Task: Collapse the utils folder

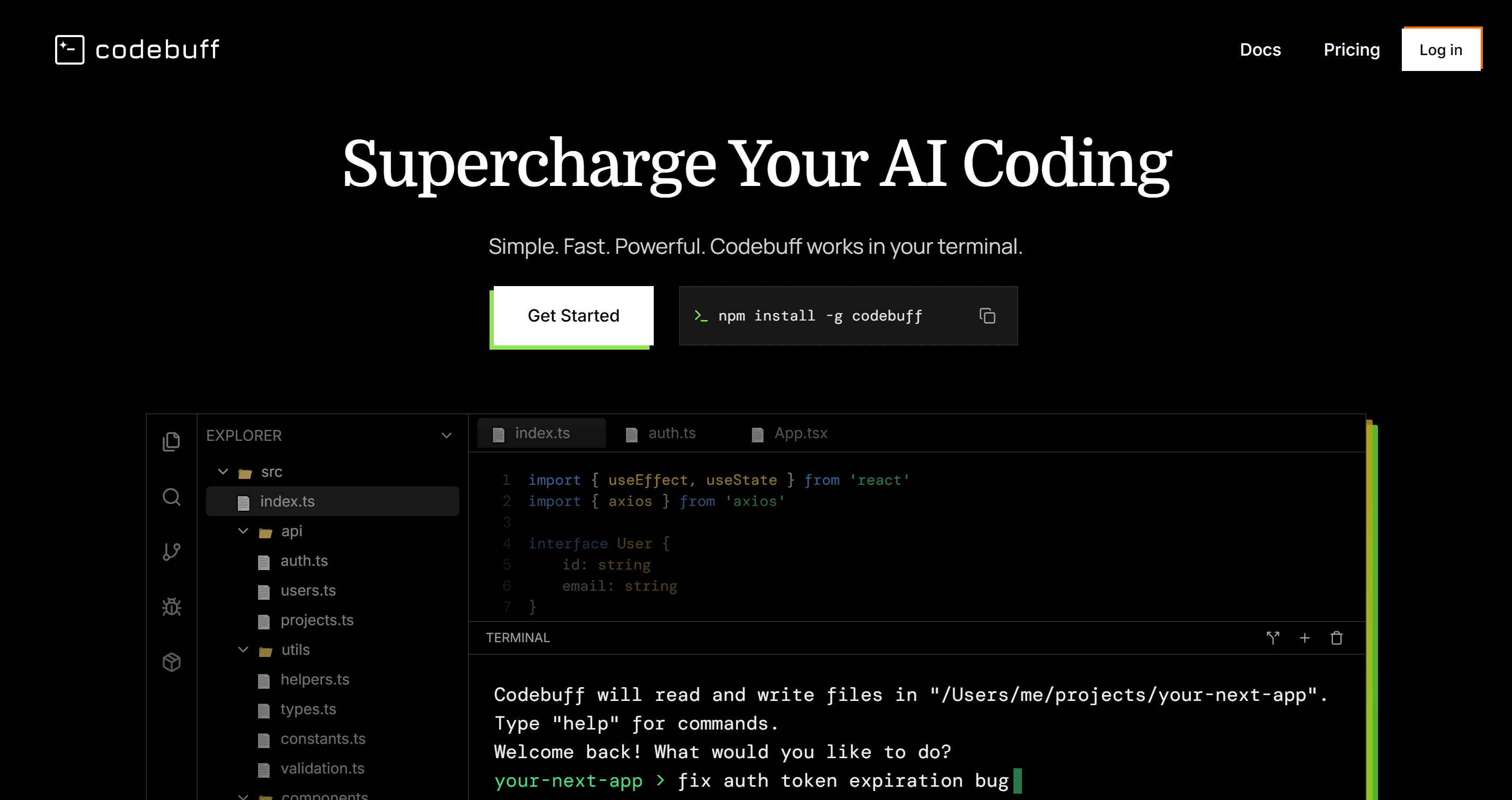Action: pos(243,650)
